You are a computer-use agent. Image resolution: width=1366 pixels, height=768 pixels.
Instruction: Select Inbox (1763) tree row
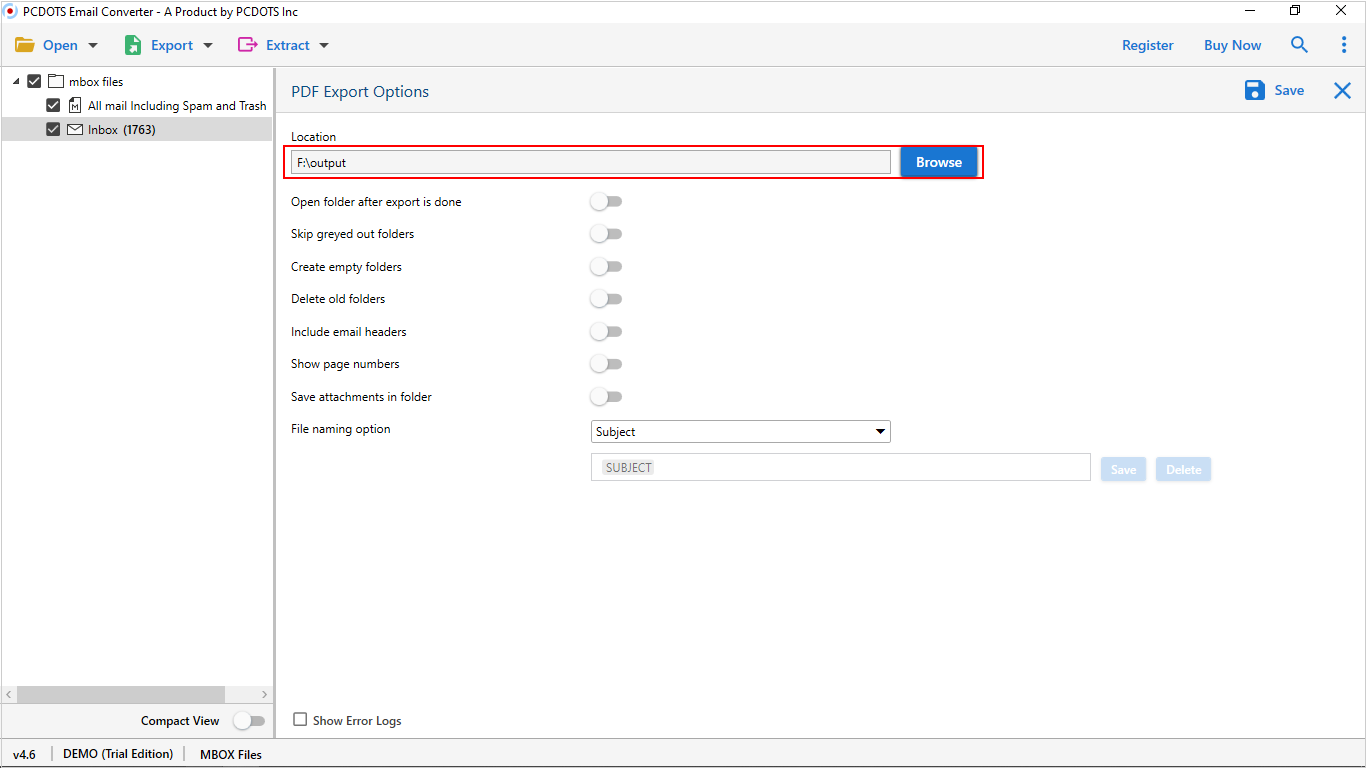[137, 129]
